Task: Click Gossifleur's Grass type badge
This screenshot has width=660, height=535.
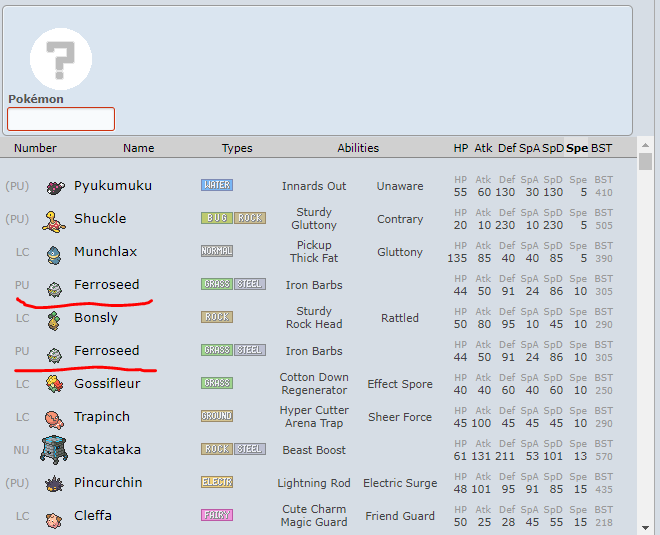Action: [x=217, y=383]
